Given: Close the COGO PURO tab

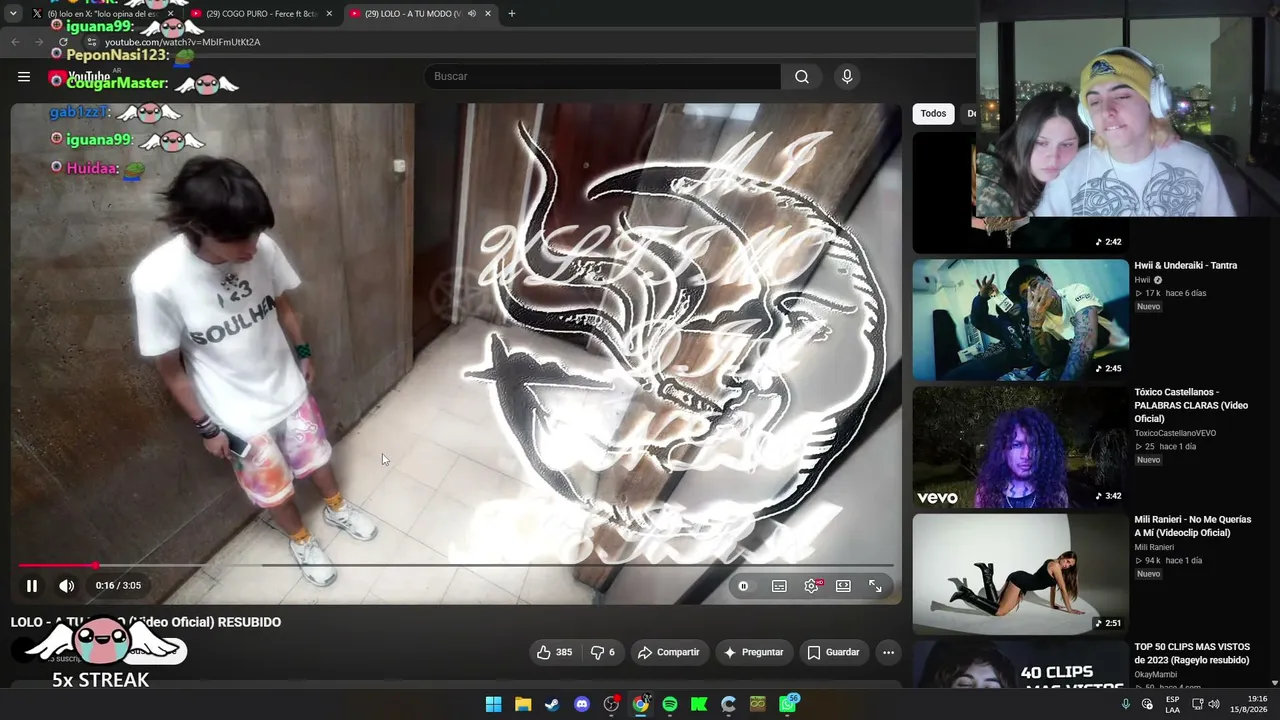Looking at the screenshot, I should pyautogui.click(x=329, y=14).
